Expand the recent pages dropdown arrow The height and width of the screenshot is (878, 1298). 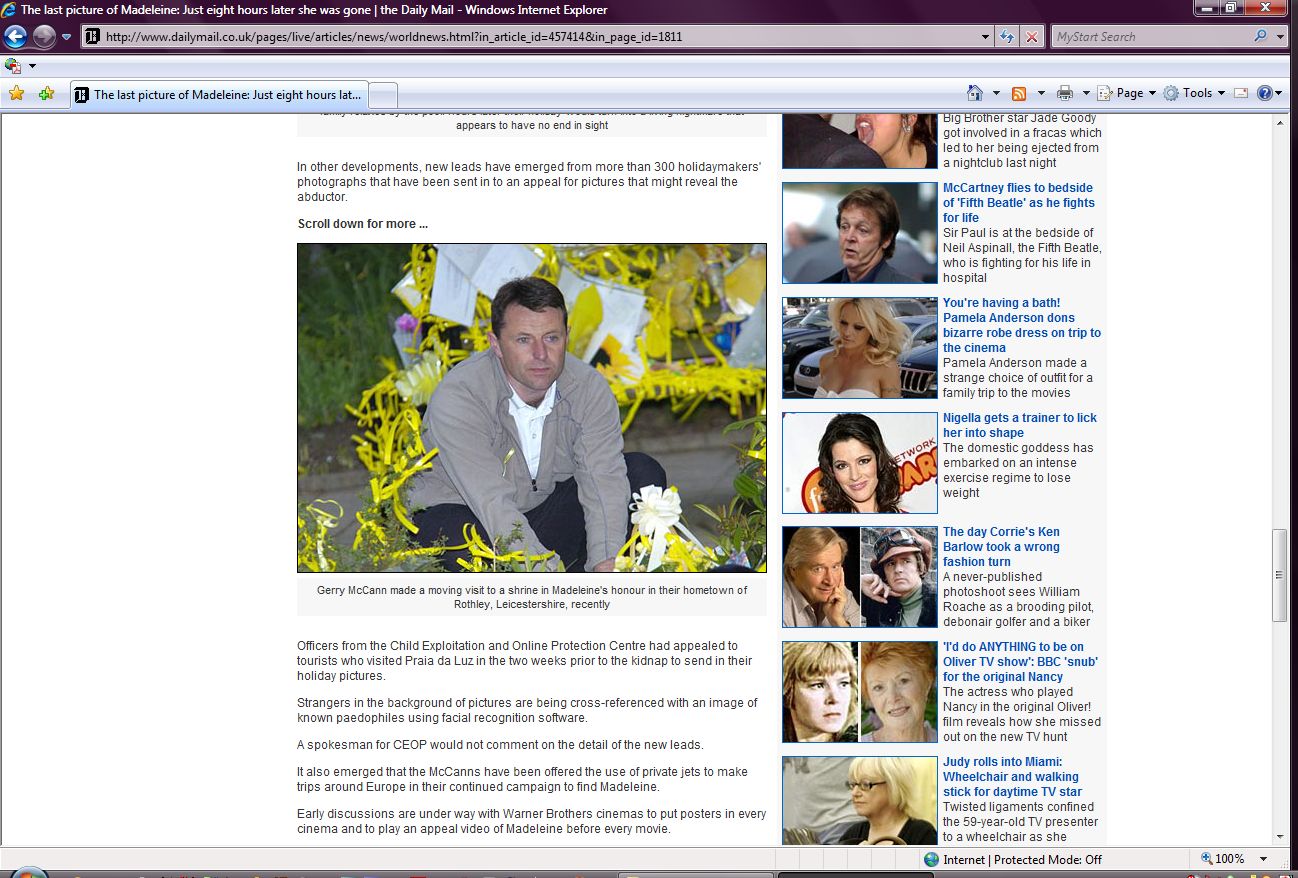(x=67, y=37)
